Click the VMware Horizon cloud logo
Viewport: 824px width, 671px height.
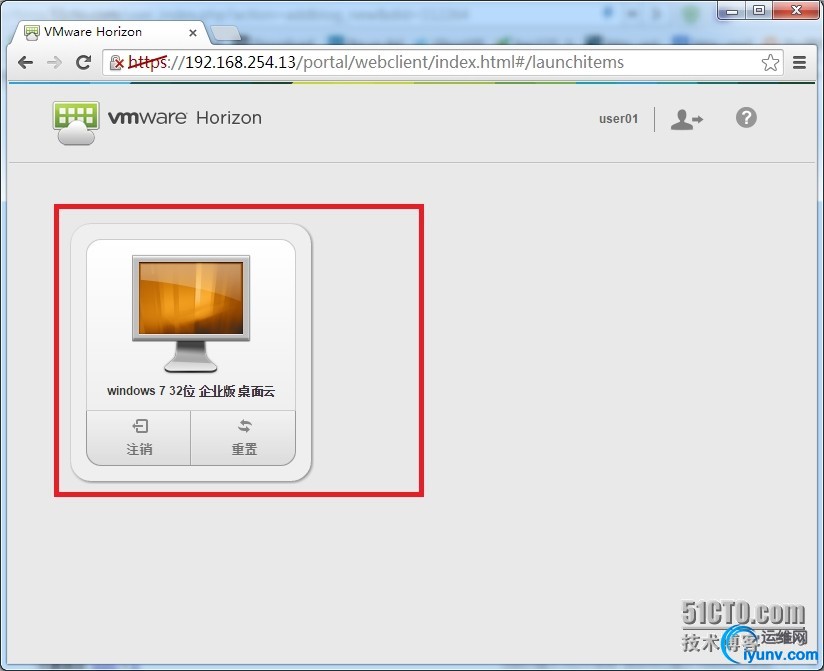[x=76, y=123]
